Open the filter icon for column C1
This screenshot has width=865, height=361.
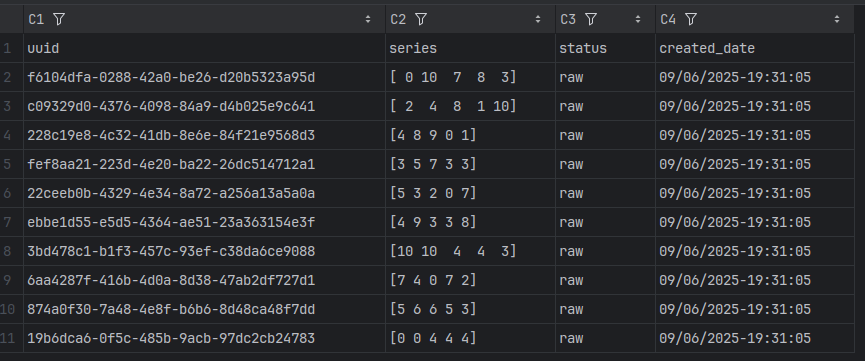pyautogui.click(x=59, y=19)
